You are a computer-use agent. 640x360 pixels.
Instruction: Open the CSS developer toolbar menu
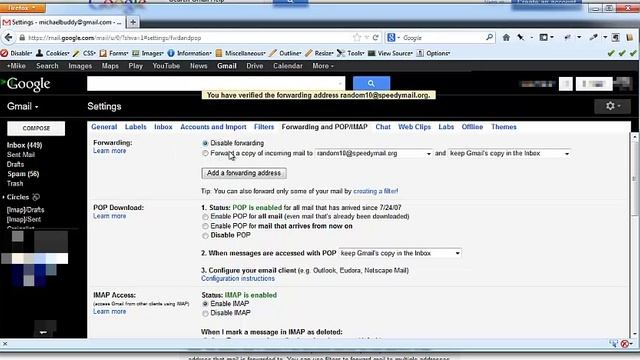pos(84,53)
